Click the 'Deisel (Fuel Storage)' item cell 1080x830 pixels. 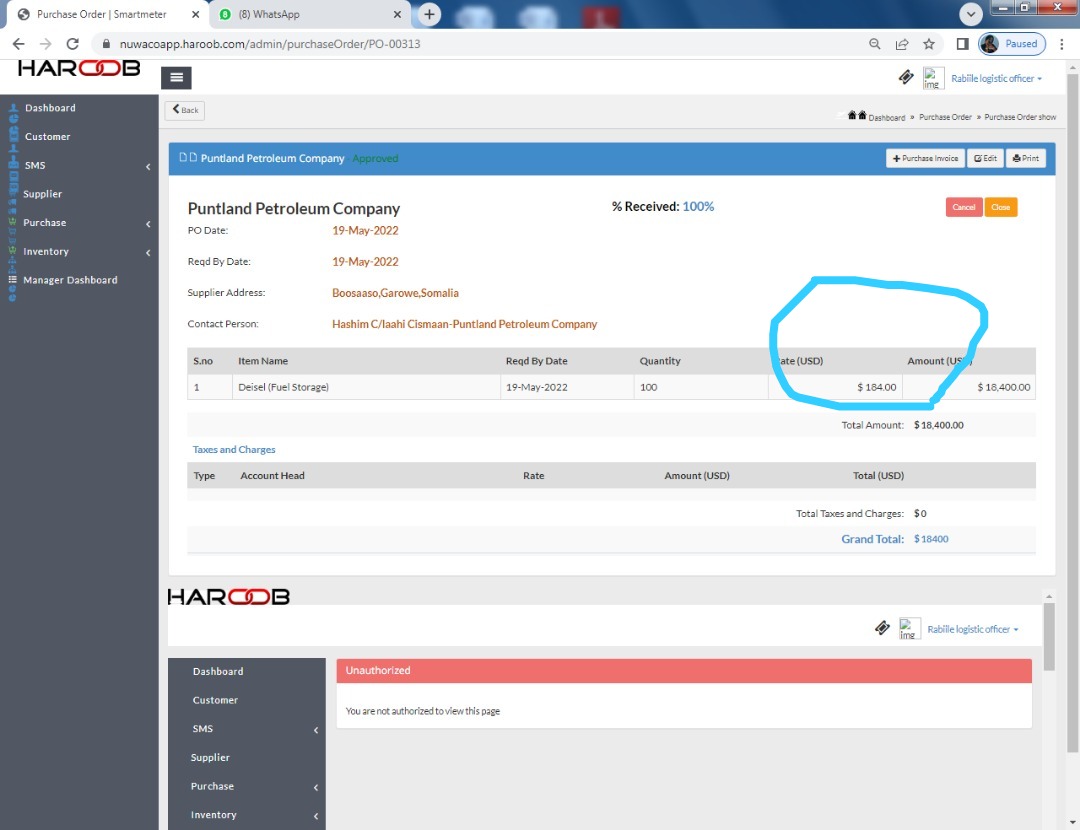(366, 387)
